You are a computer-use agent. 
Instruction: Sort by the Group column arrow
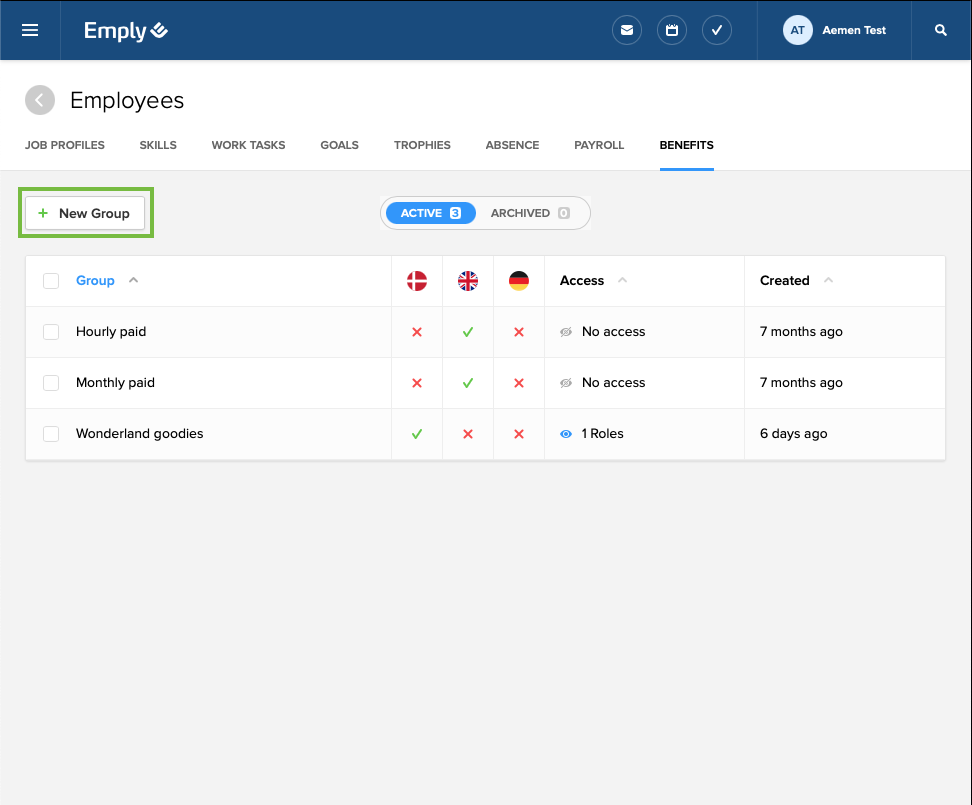pos(134,281)
